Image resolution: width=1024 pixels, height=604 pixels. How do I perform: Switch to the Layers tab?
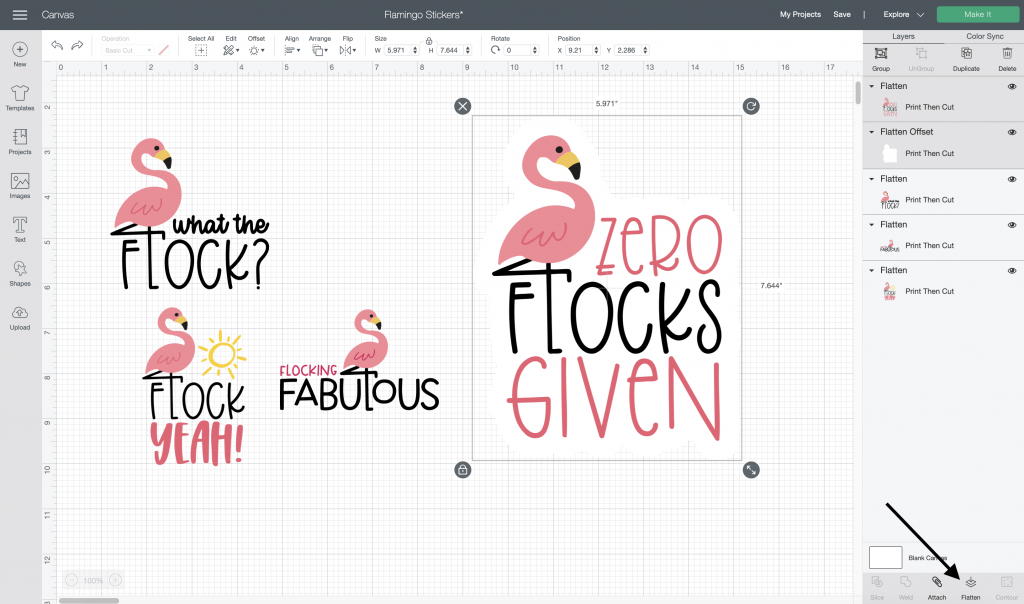click(x=903, y=37)
